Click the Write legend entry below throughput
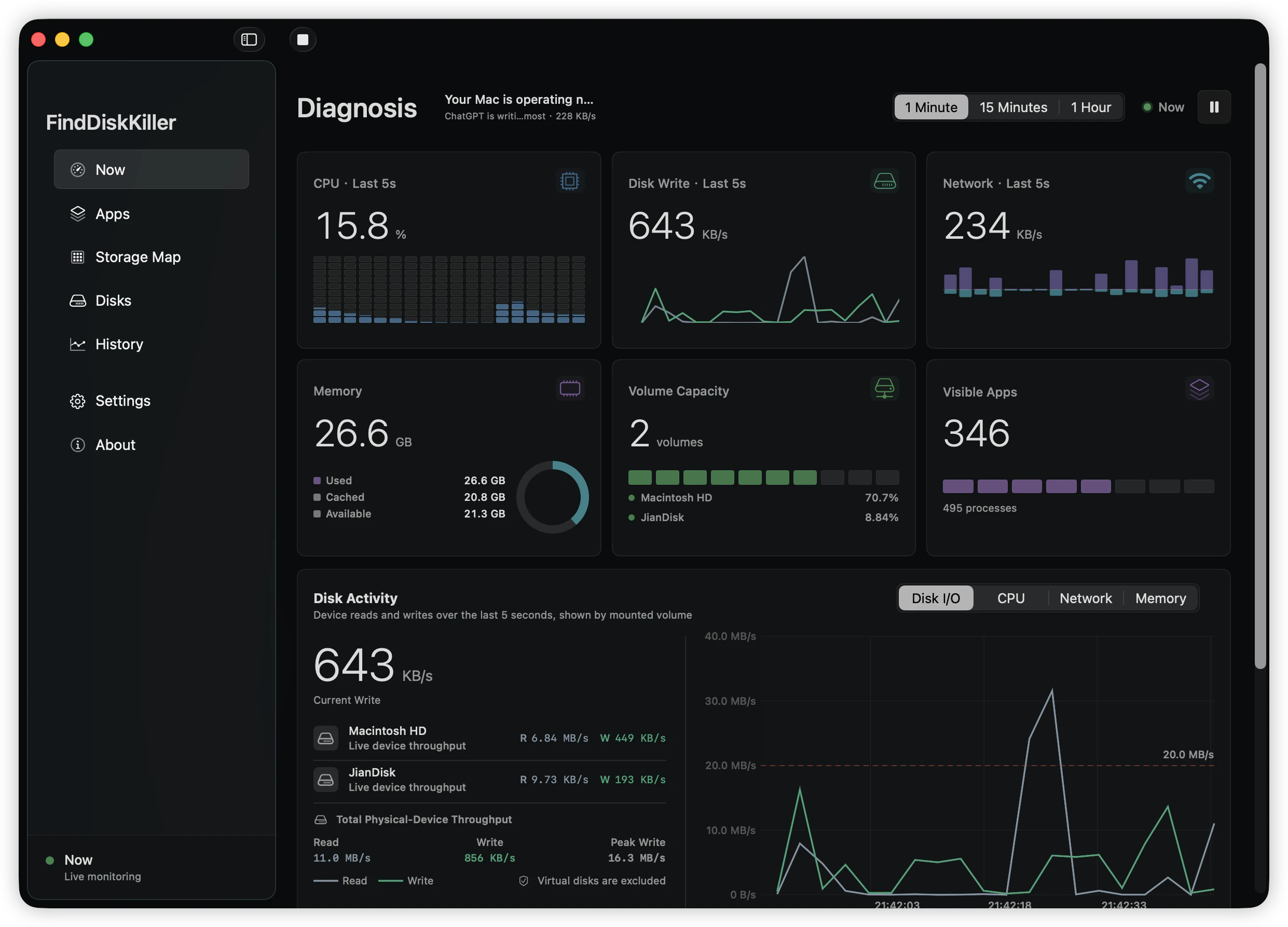 (x=405, y=880)
